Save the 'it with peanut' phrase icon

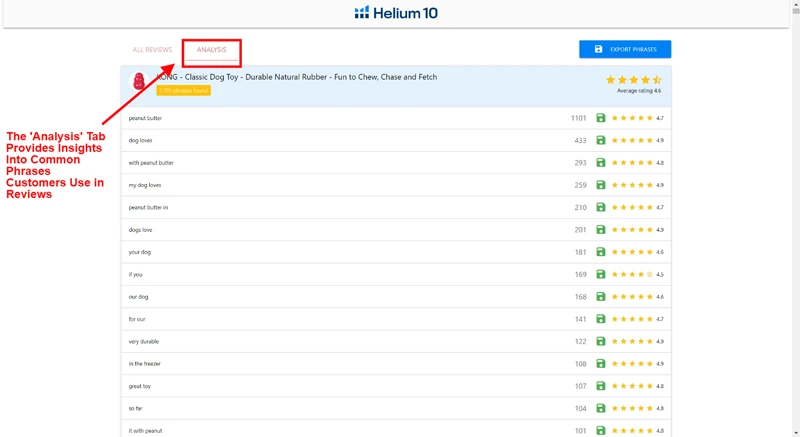click(601, 431)
